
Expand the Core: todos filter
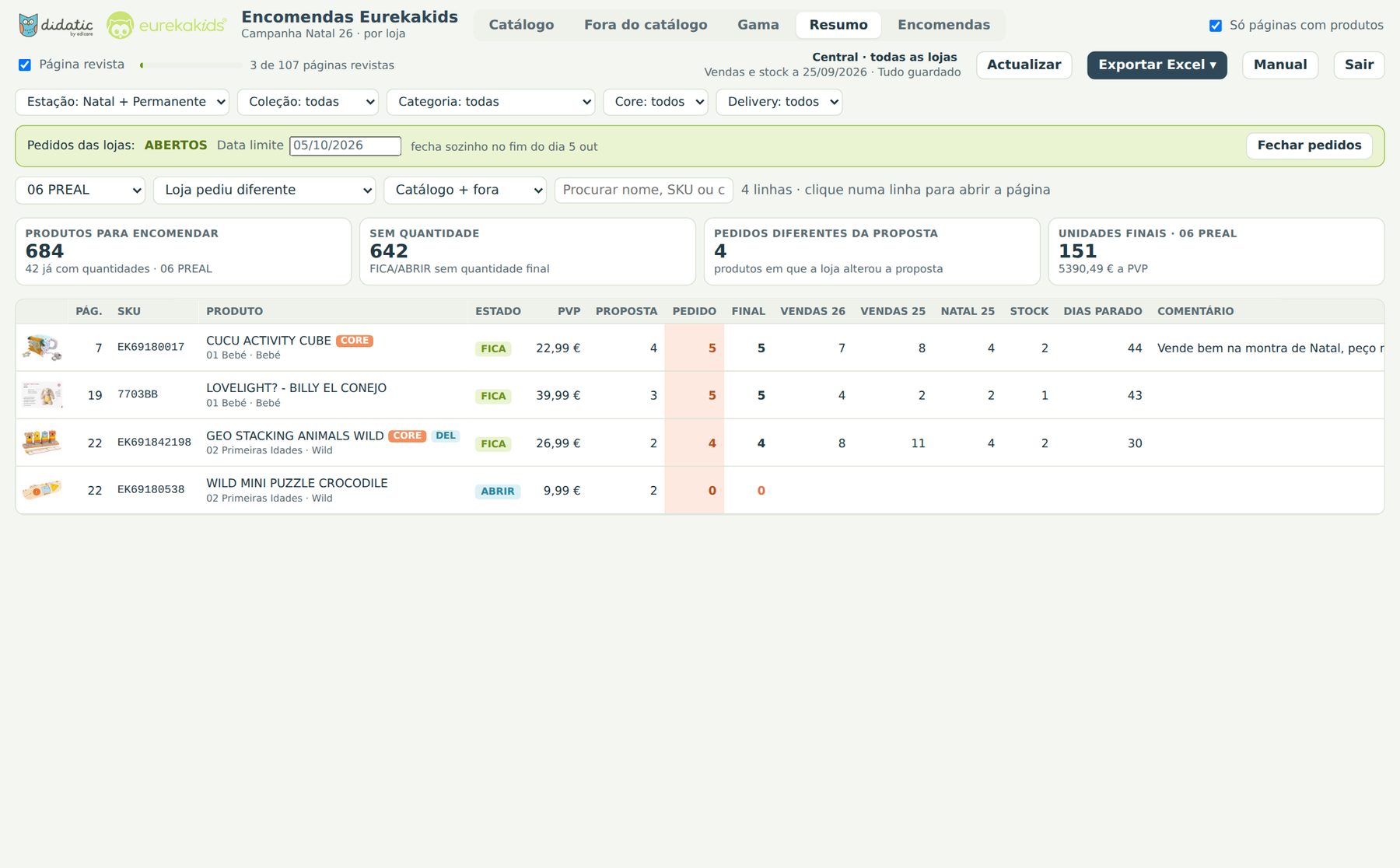[656, 102]
